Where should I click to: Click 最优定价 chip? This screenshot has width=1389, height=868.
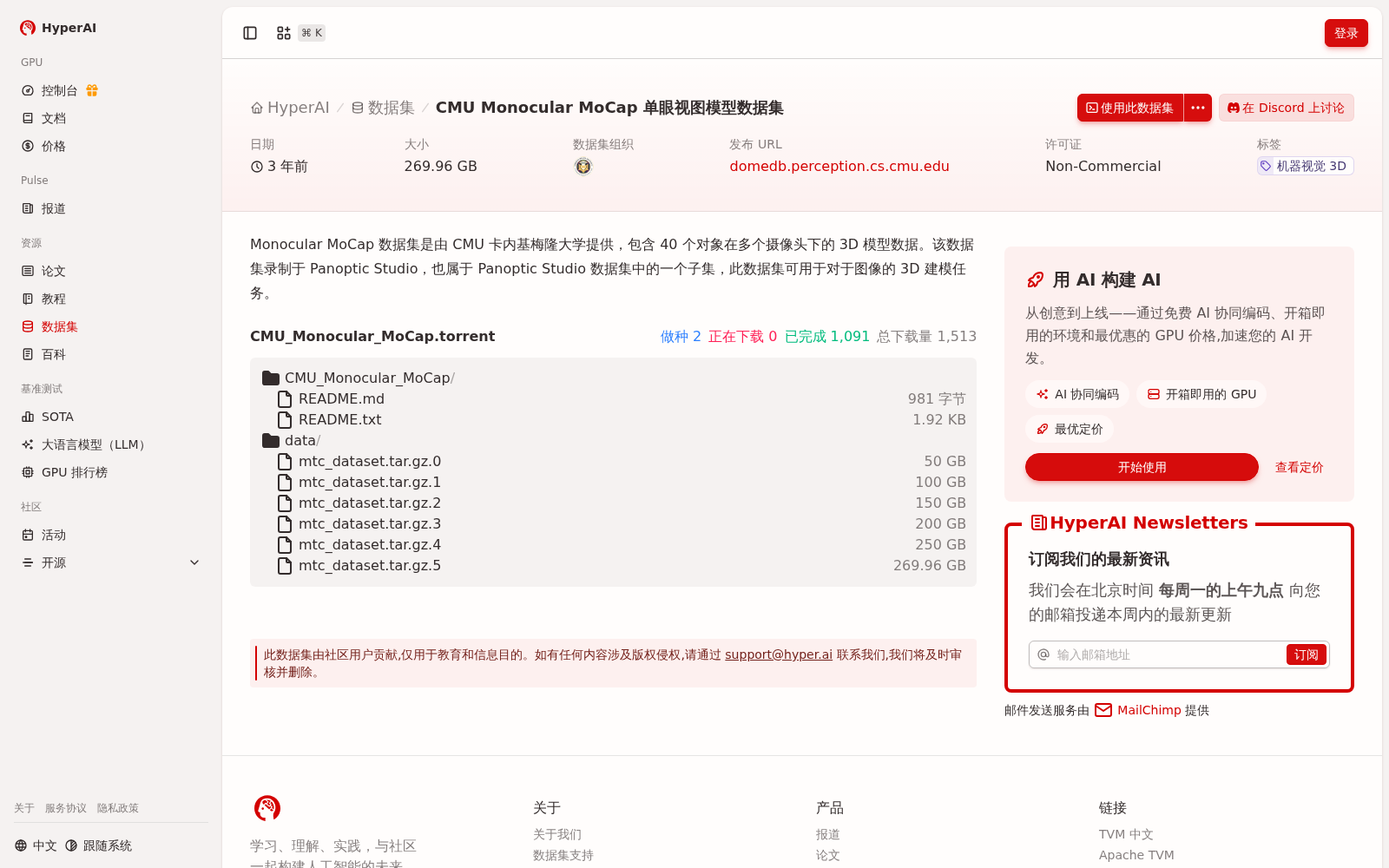1070,429
